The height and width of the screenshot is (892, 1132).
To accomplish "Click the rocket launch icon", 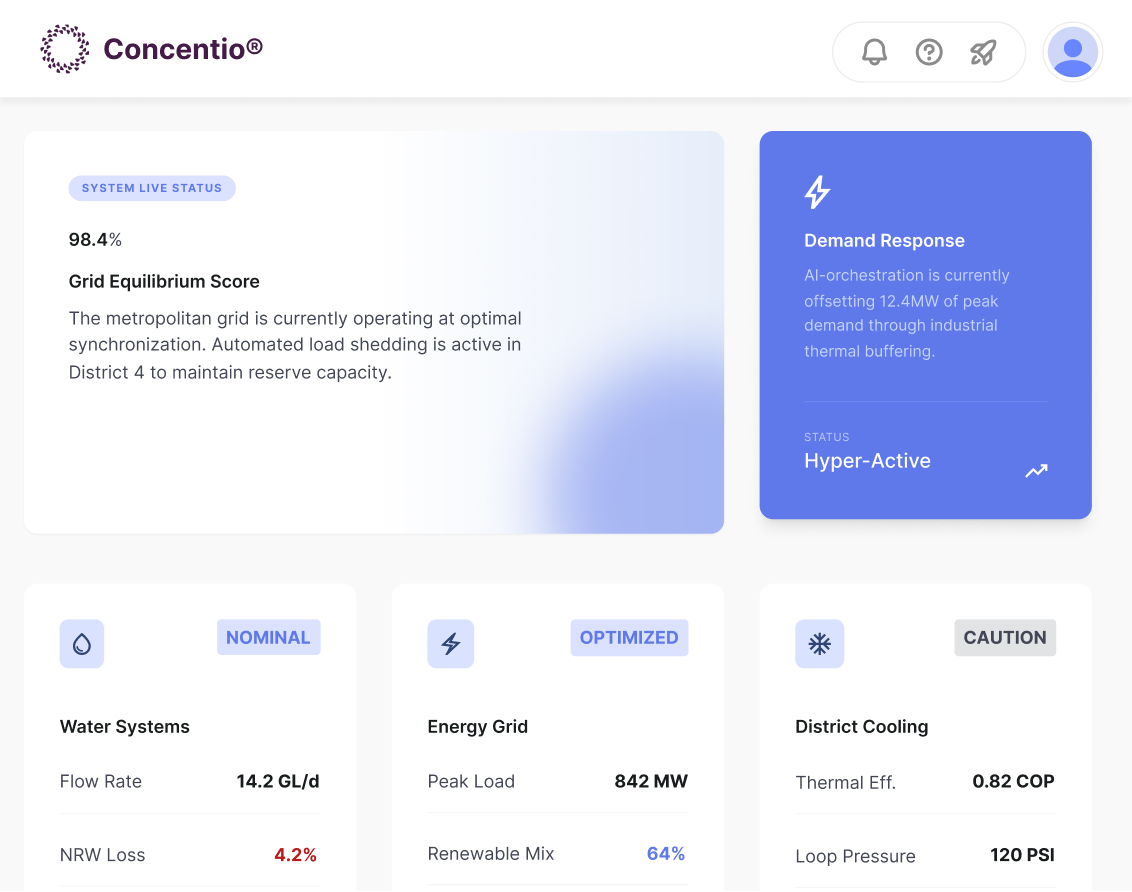I will pyautogui.click(x=984, y=52).
